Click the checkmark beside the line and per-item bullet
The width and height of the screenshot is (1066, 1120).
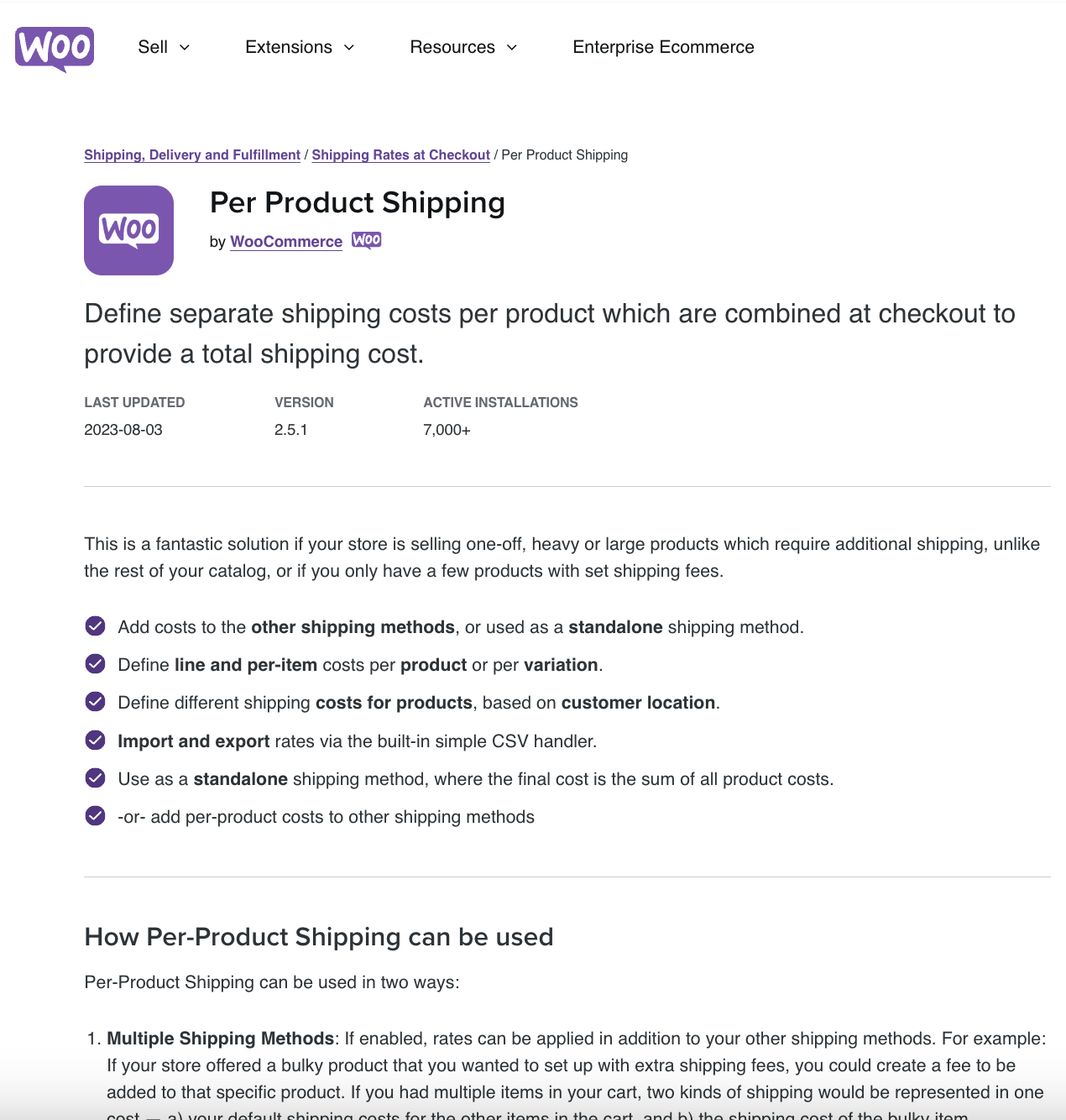[x=95, y=663]
